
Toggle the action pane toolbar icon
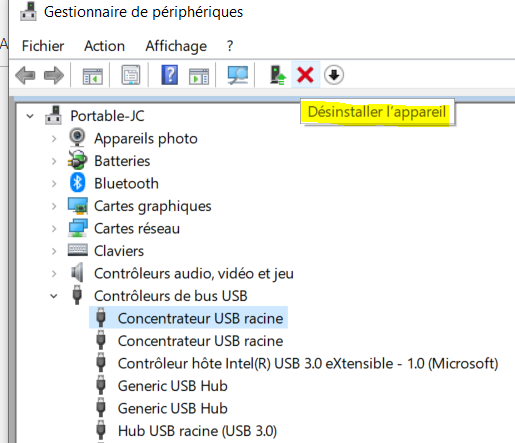pos(199,76)
